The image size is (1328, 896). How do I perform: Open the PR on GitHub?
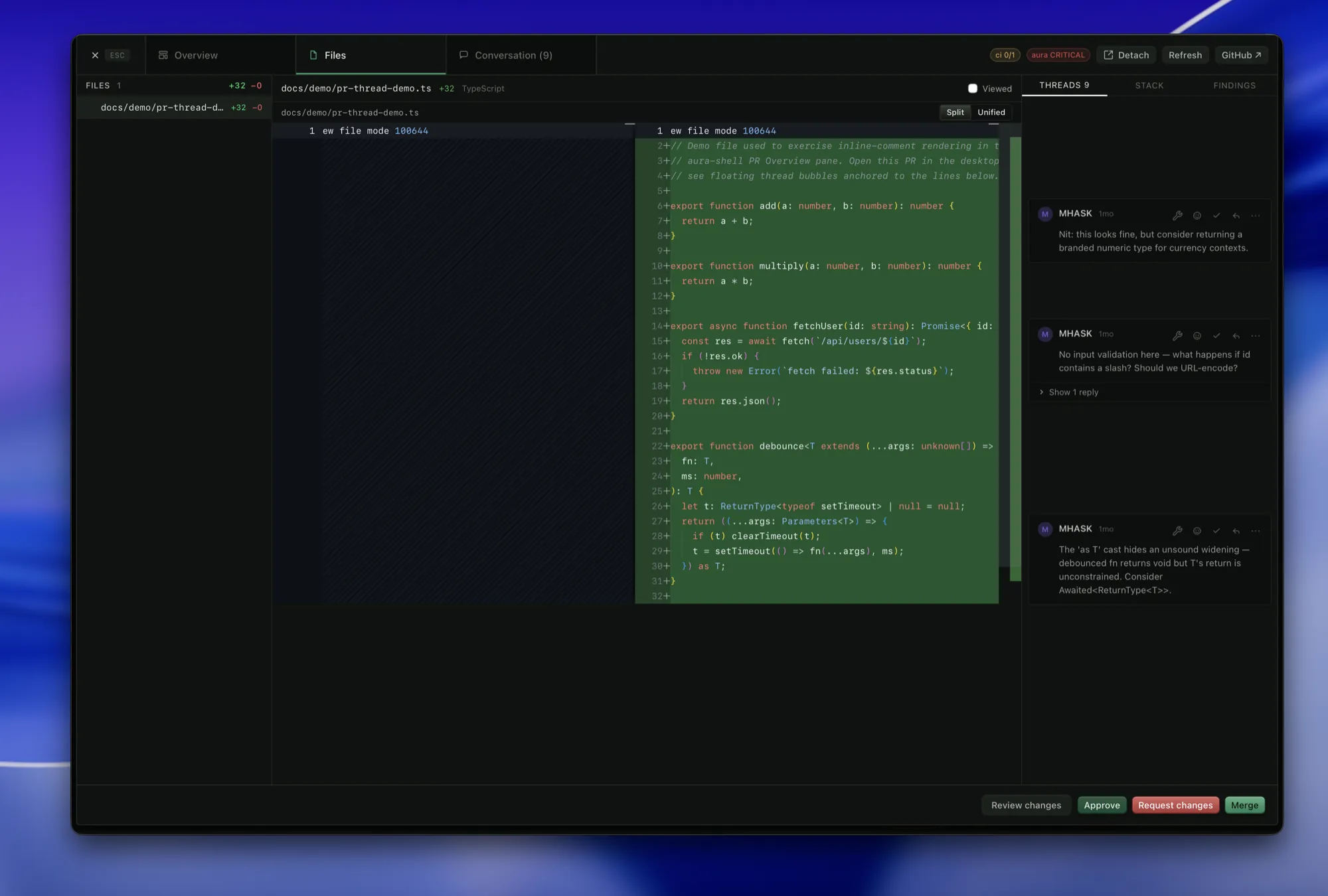click(1241, 55)
